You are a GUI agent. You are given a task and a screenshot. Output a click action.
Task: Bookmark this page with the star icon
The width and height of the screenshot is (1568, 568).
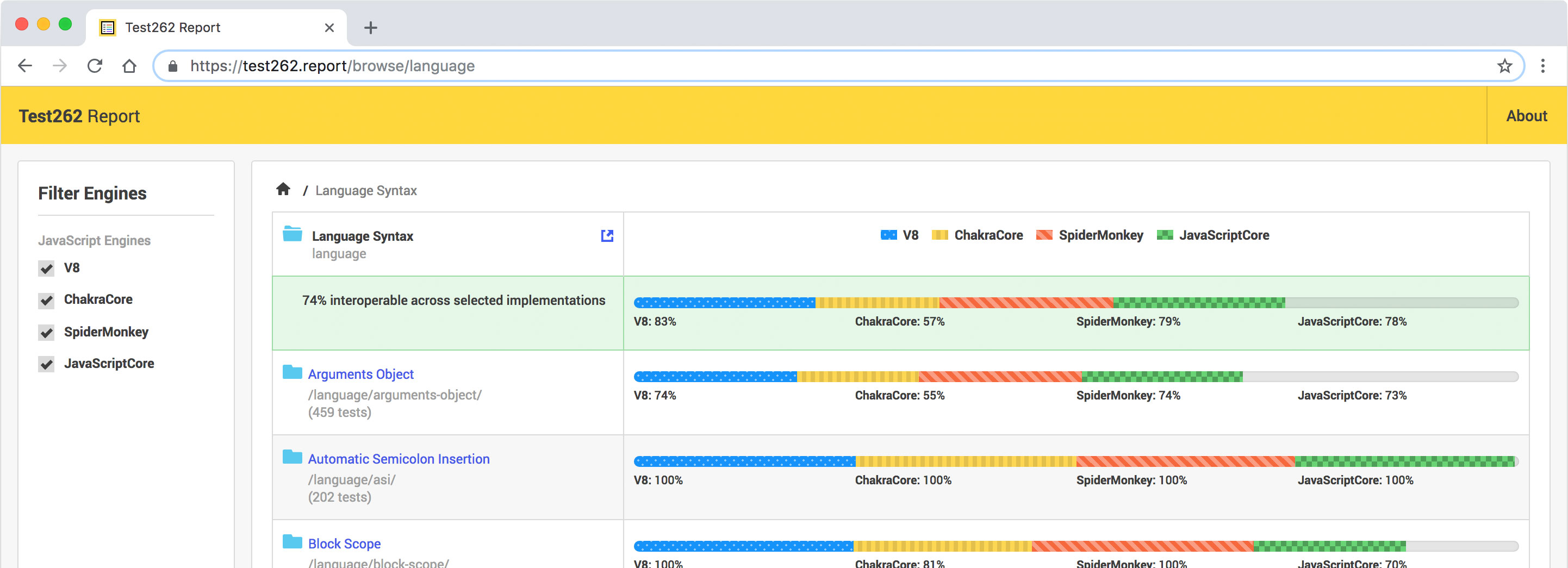[x=1504, y=66]
